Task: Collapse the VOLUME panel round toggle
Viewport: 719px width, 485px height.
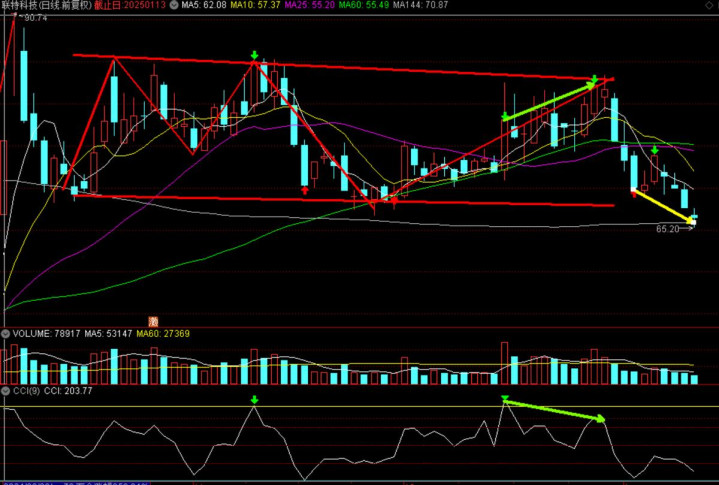Action: click(x=5, y=333)
